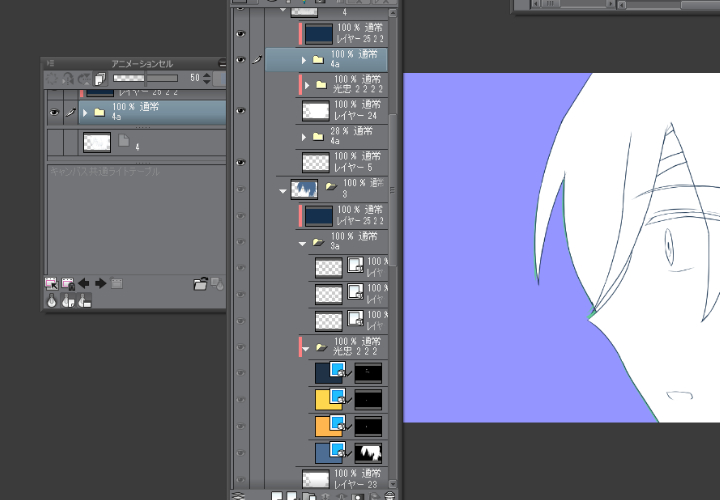The image size is (720, 500).
Task: Collapse the 3a layer folder
Action: (302, 243)
